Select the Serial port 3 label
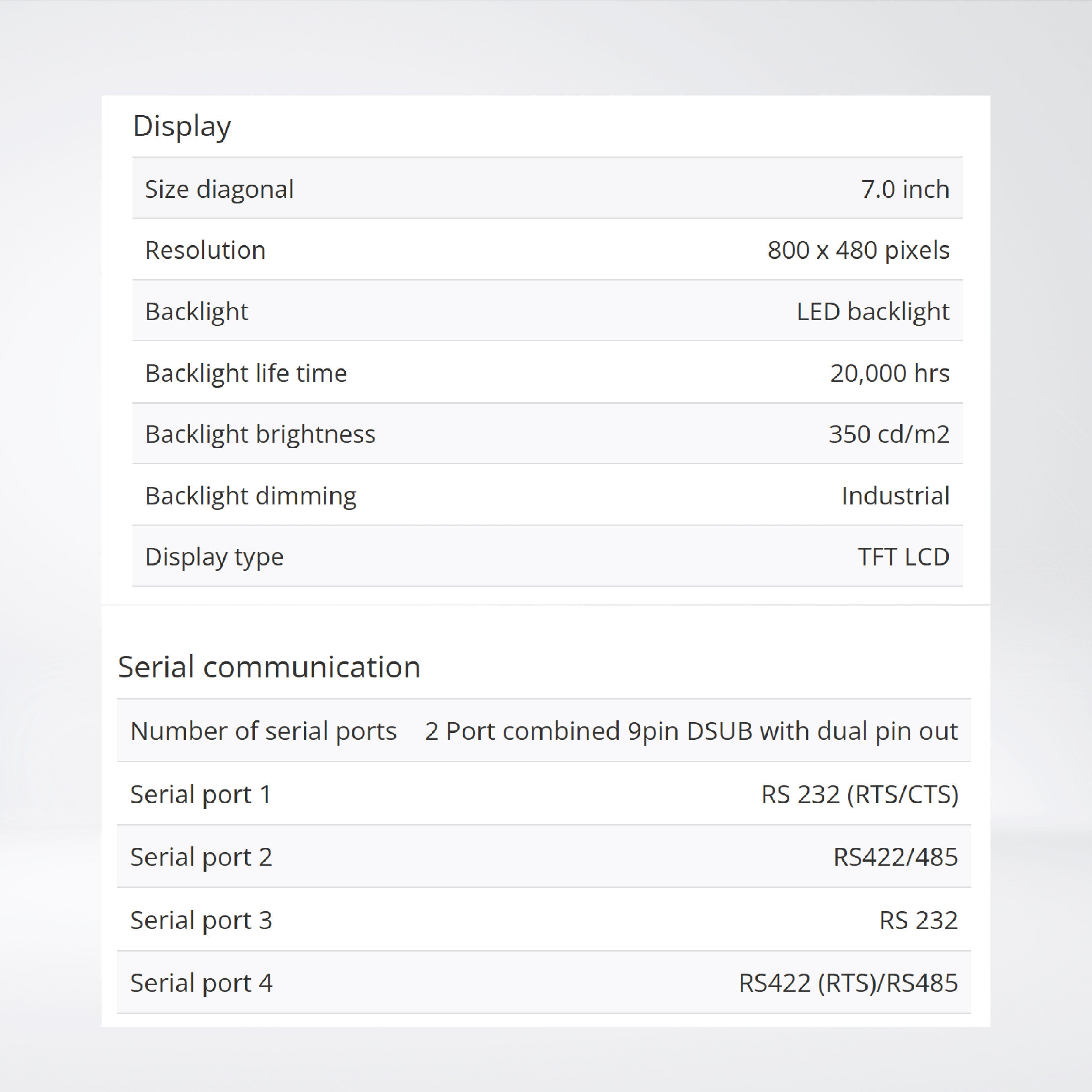The height and width of the screenshot is (1092, 1092). pos(201,919)
